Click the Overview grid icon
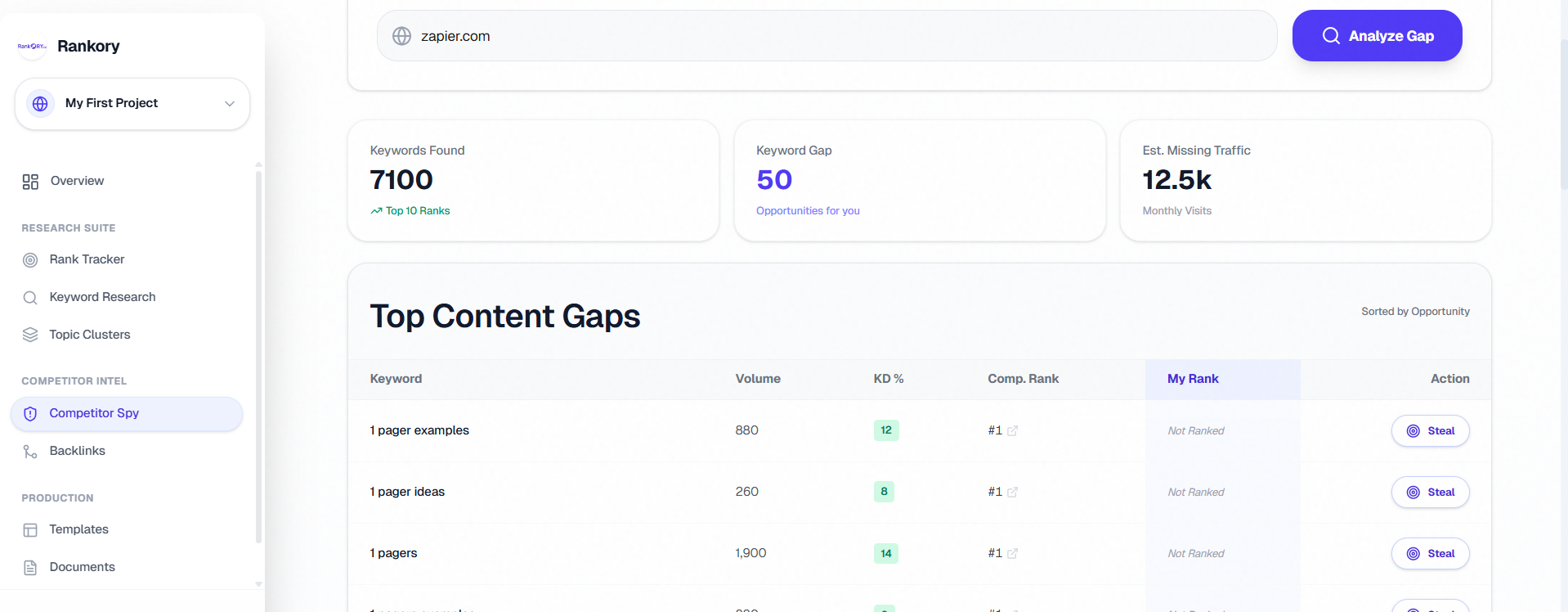1568x612 pixels. [x=30, y=182]
